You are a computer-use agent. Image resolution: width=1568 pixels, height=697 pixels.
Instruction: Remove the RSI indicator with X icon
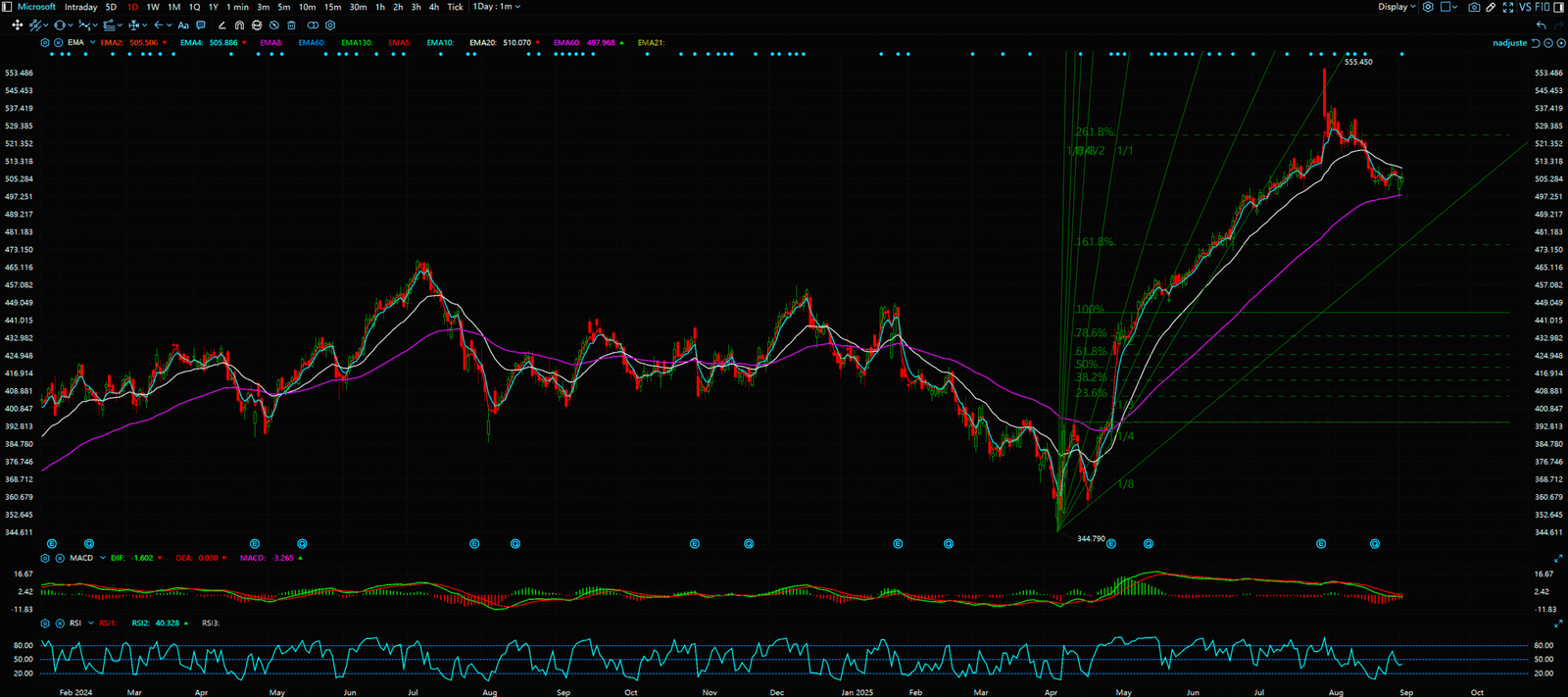tap(60, 623)
